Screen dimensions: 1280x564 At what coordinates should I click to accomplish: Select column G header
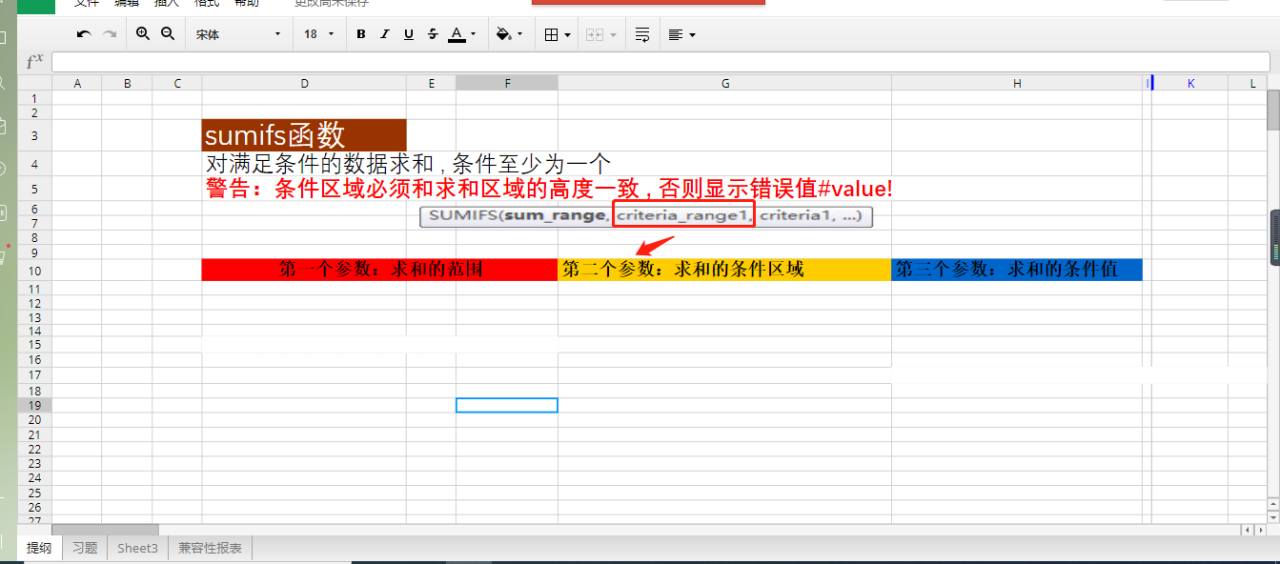725,83
